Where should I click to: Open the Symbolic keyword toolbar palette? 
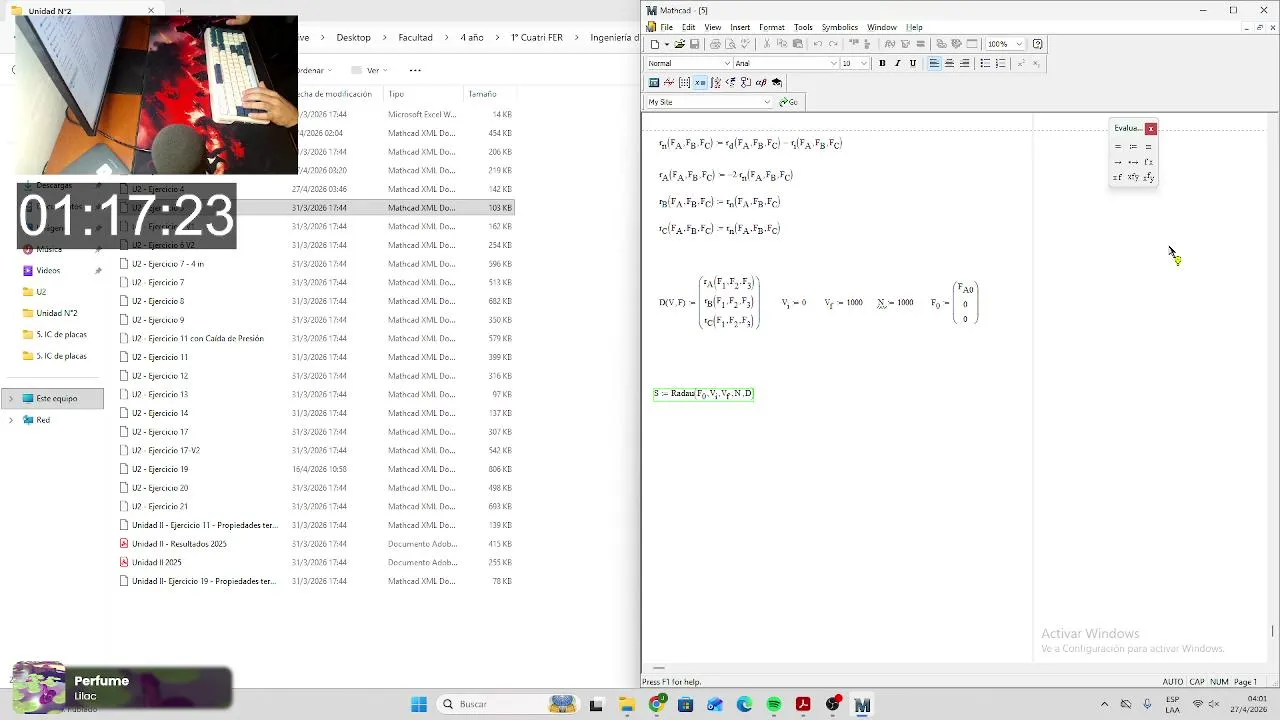click(777, 82)
